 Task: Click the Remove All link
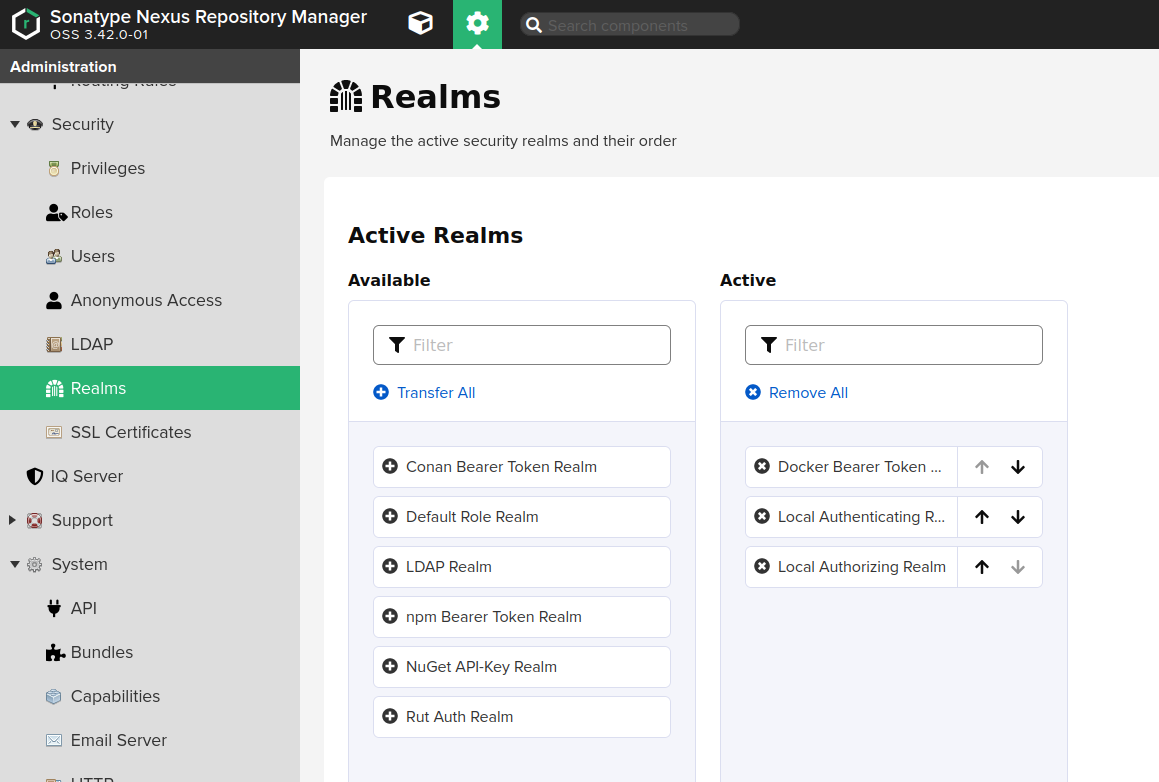tap(796, 392)
